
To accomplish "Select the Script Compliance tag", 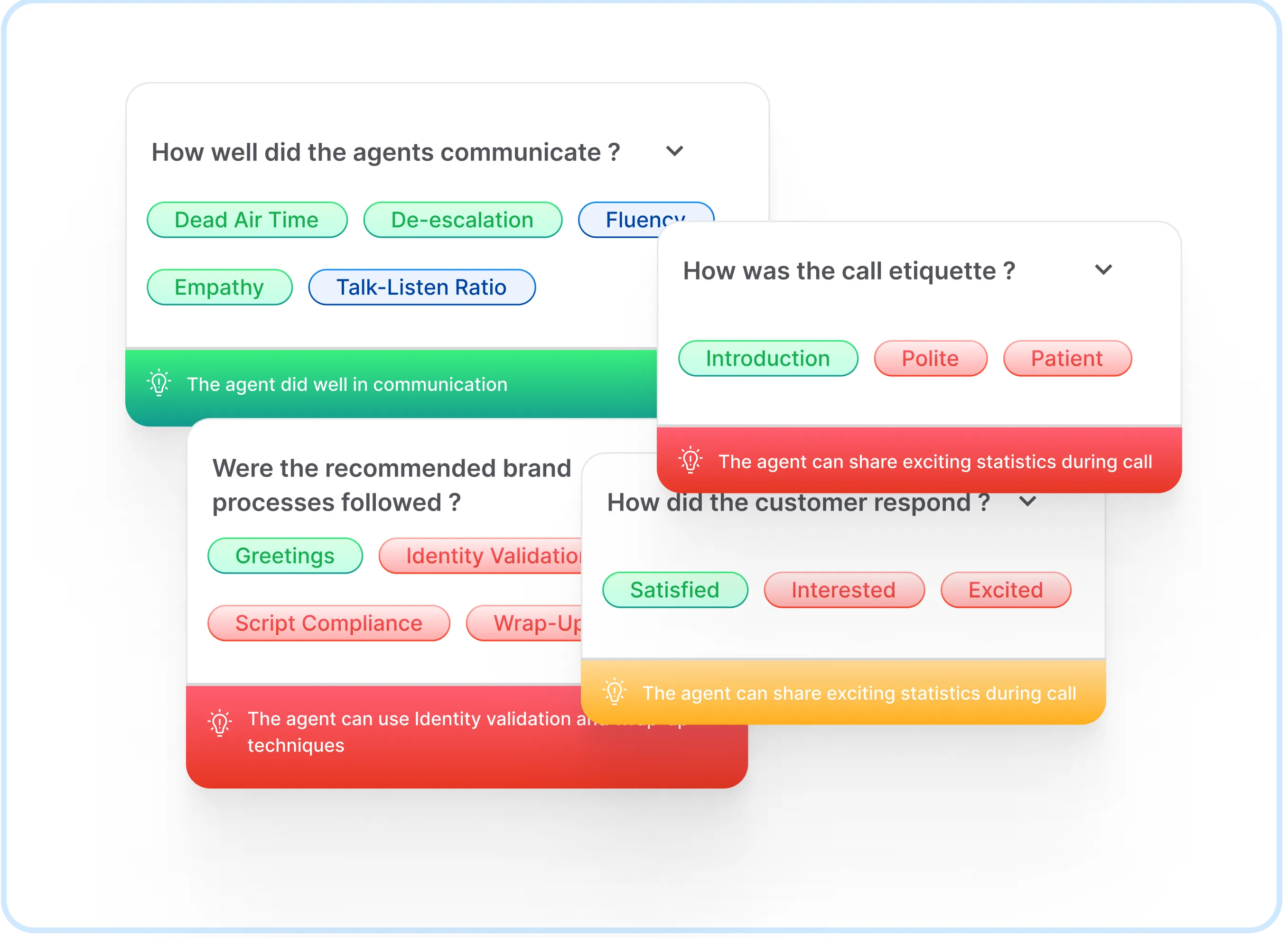I will point(329,623).
